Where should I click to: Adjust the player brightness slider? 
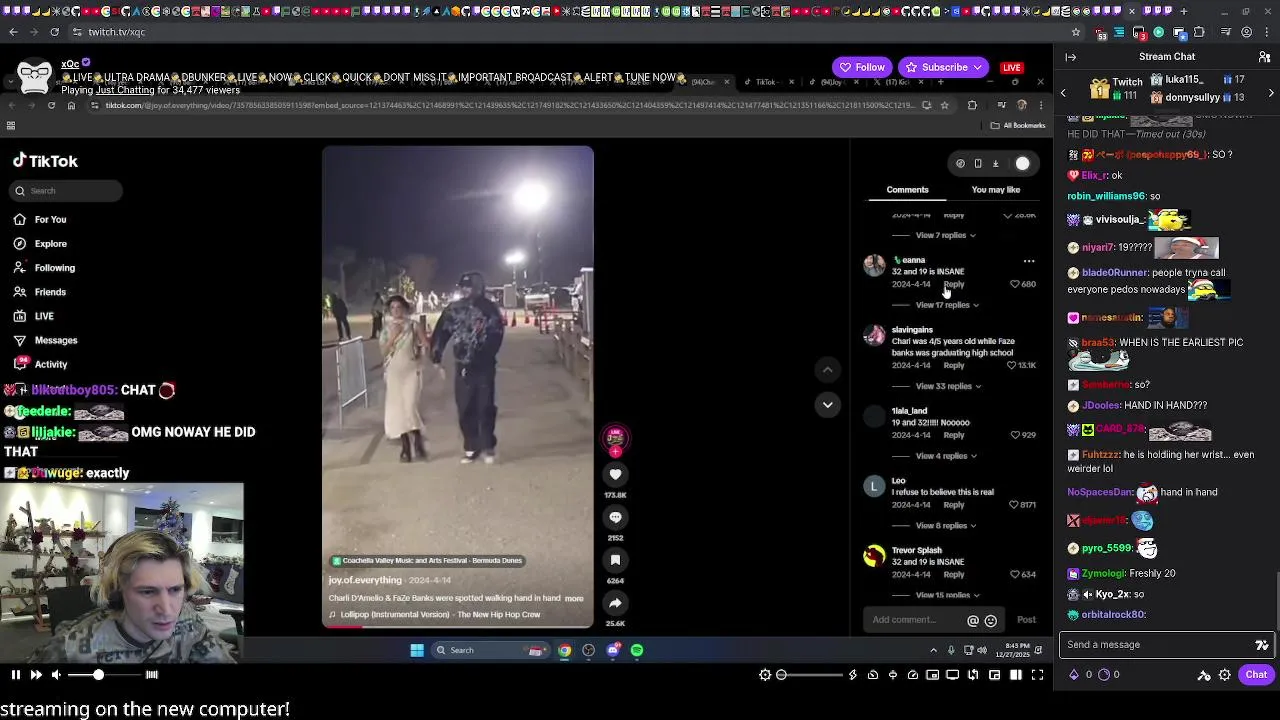coord(810,675)
